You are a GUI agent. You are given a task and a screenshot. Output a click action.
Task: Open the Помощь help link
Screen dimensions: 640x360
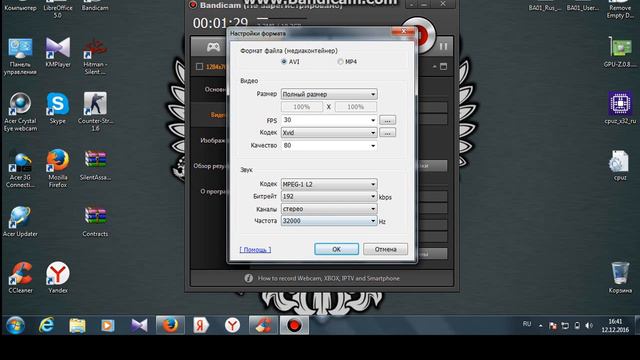tap(255, 249)
